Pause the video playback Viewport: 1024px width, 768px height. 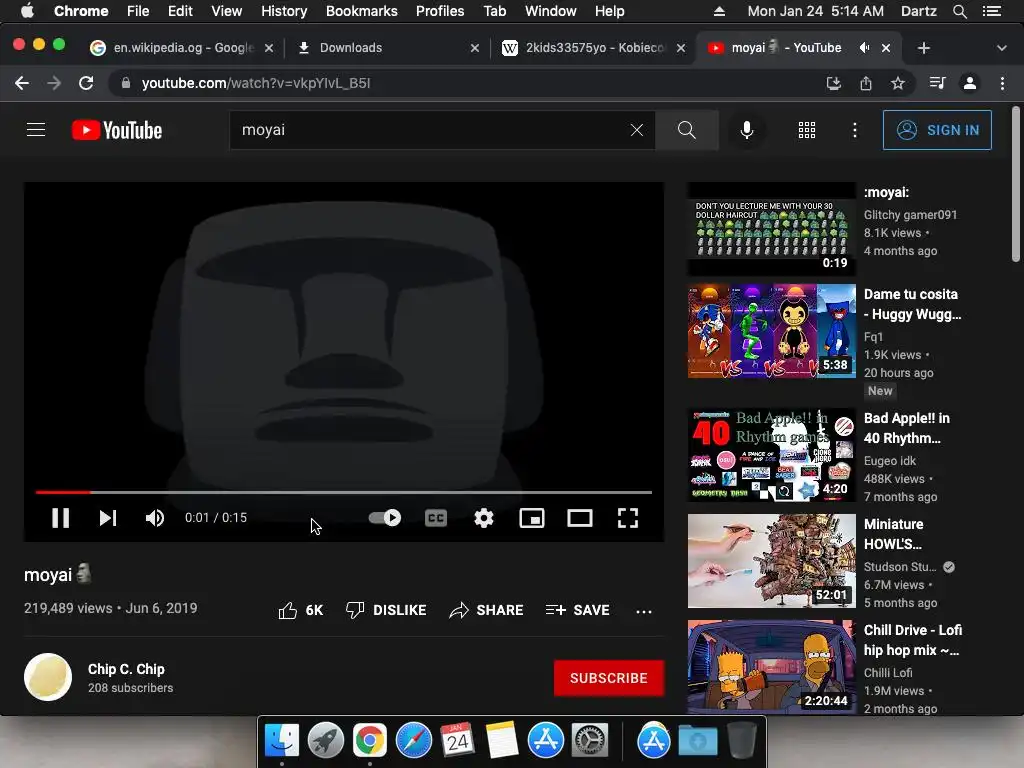60,518
